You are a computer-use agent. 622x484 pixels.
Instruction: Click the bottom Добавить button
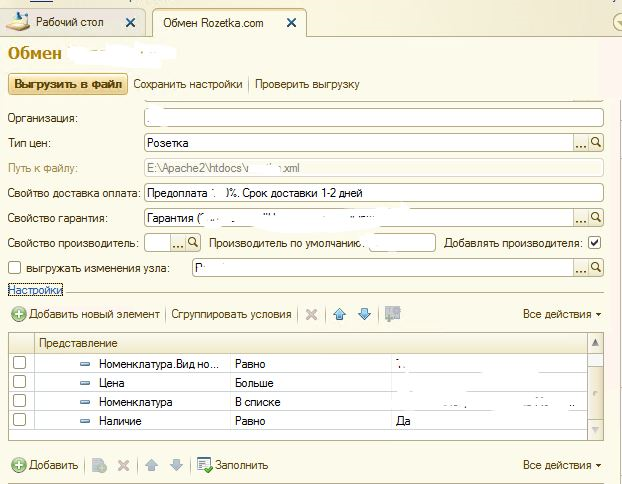point(44,465)
